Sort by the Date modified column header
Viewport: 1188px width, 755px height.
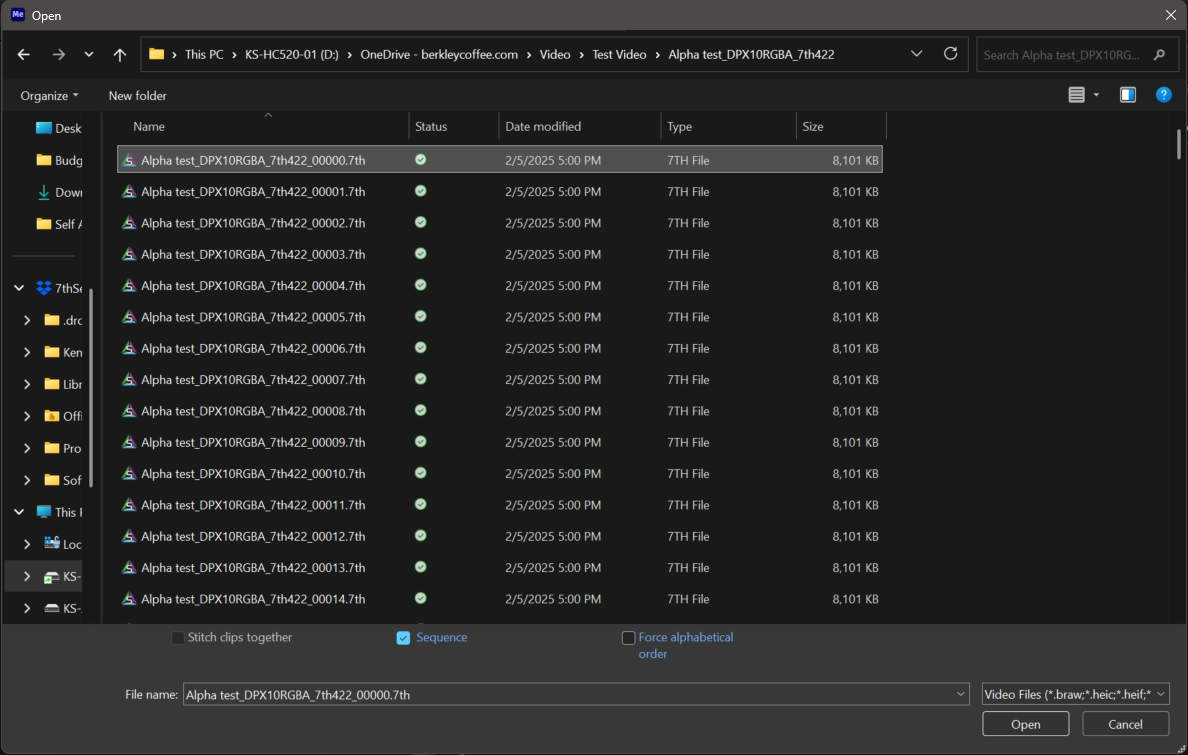click(x=543, y=127)
